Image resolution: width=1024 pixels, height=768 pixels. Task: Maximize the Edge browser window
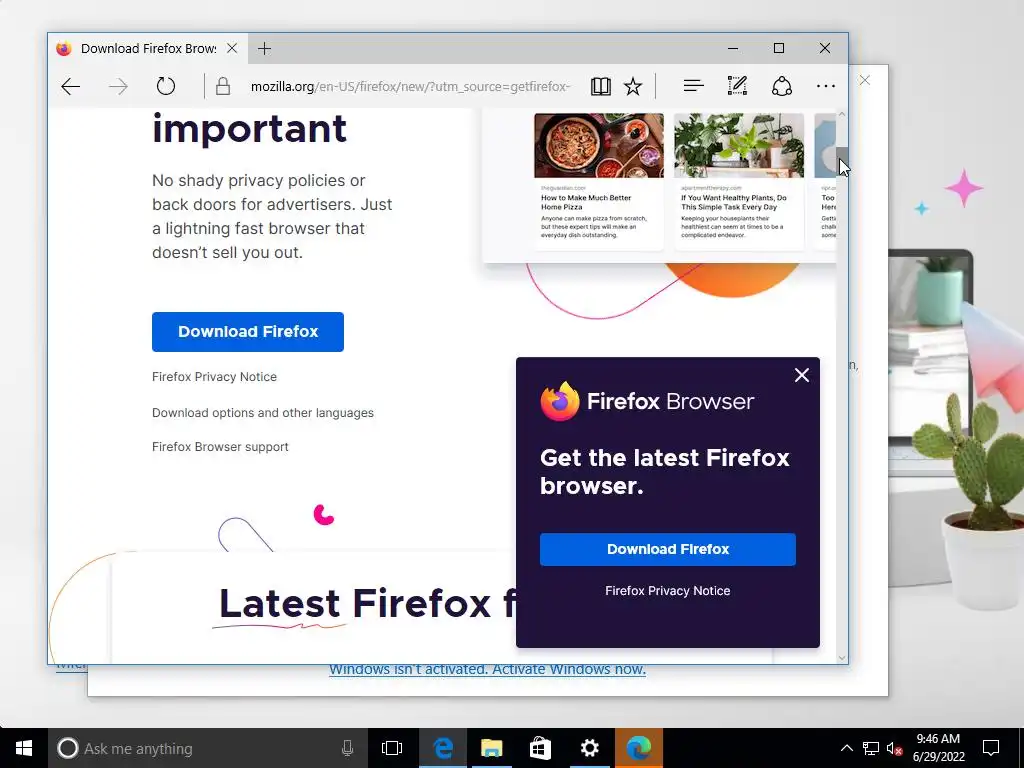pyautogui.click(x=778, y=48)
